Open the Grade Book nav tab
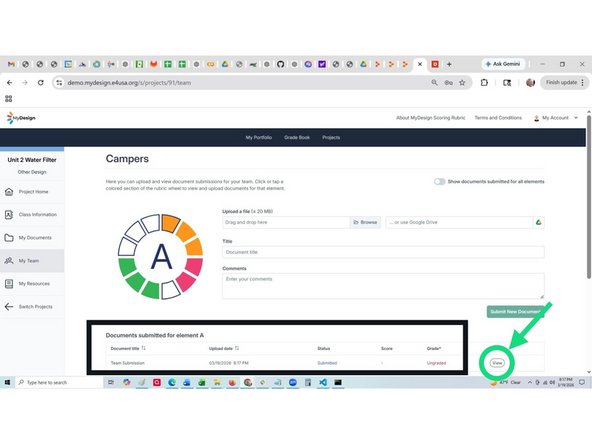The width and height of the screenshot is (592, 444). (x=297, y=137)
